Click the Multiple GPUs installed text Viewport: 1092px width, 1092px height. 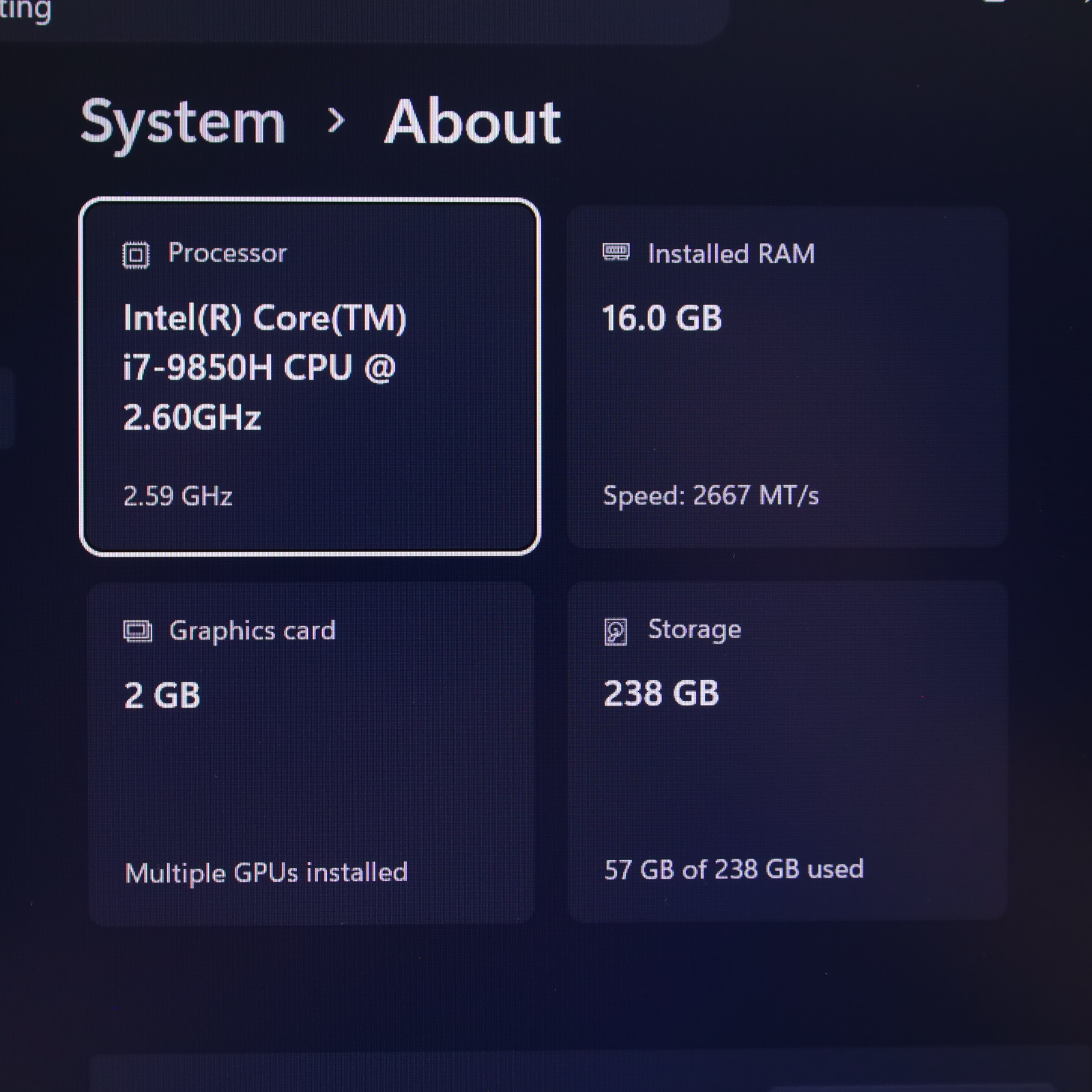pyautogui.click(x=267, y=872)
